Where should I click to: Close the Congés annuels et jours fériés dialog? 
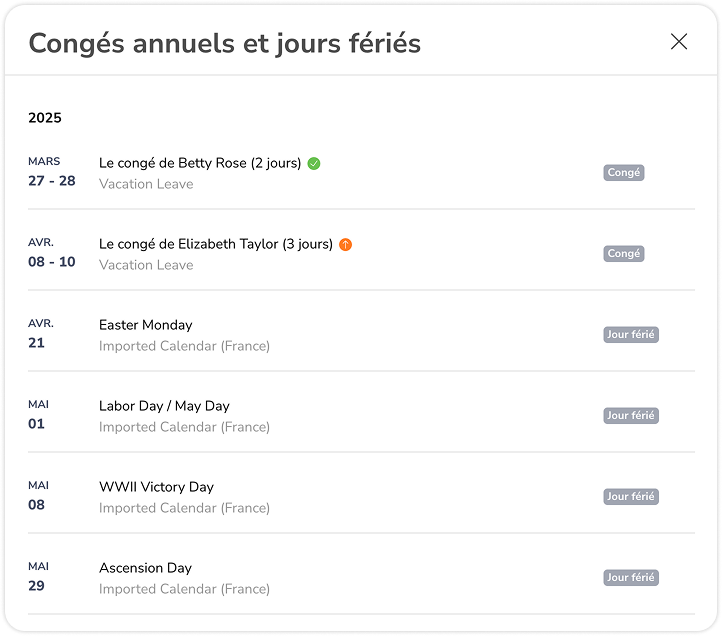(679, 42)
